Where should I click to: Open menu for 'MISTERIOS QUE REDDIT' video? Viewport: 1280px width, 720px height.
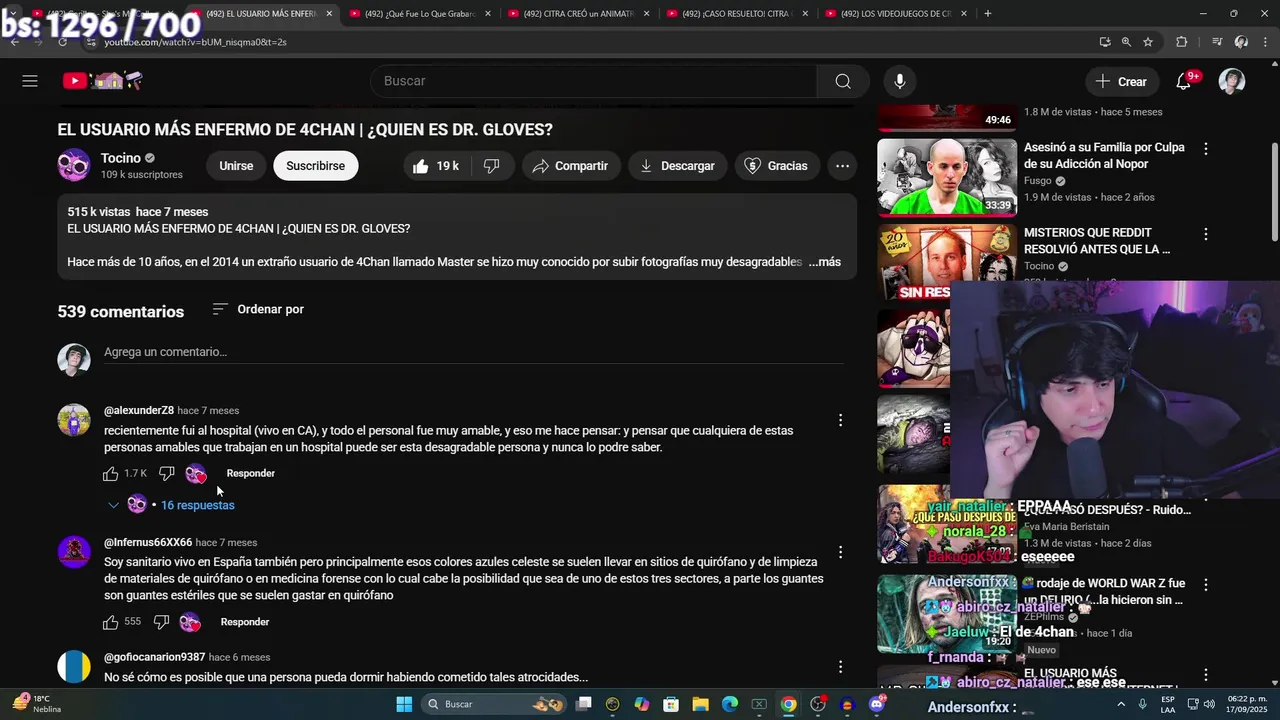click(1206, 234)
